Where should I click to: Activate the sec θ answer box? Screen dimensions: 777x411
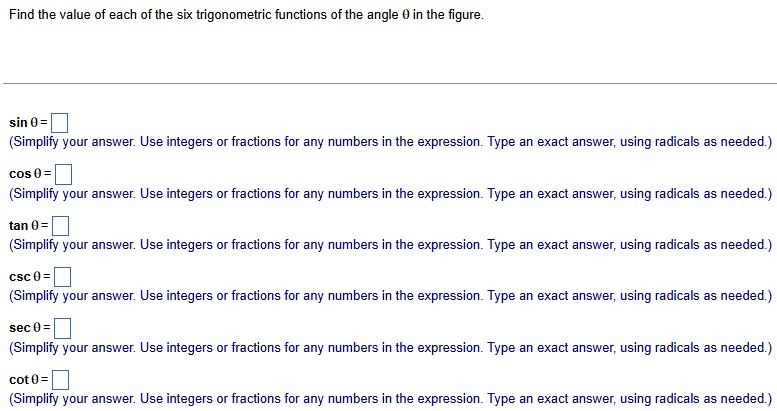[x=62, y=328]
